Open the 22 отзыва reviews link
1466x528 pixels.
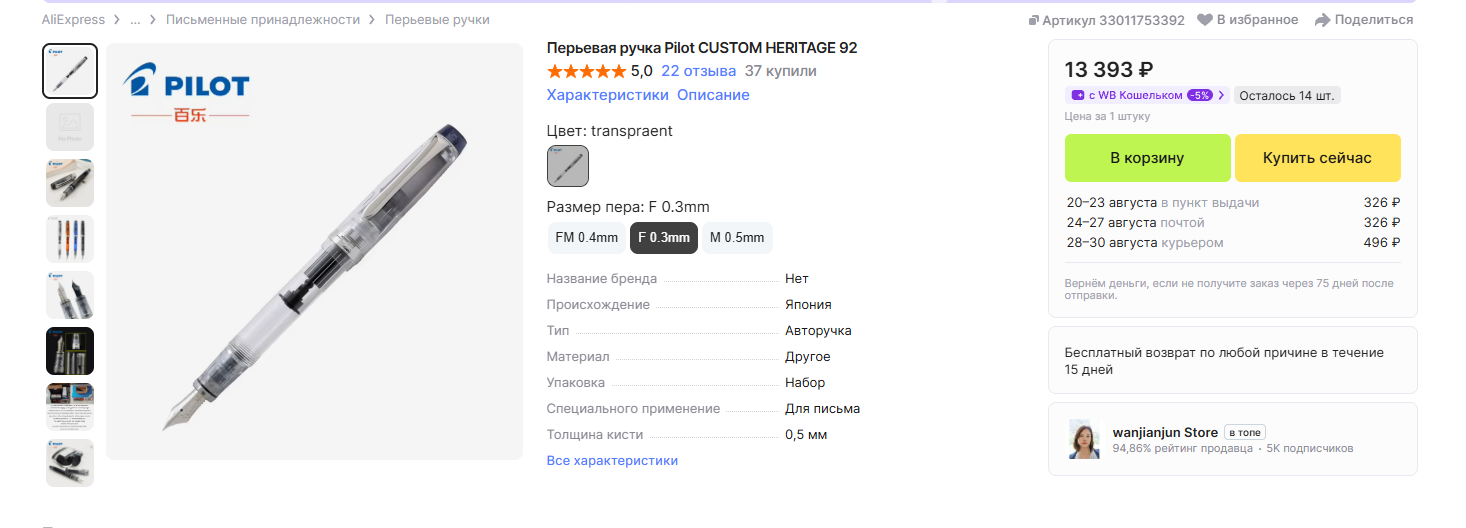pos(698,71)
